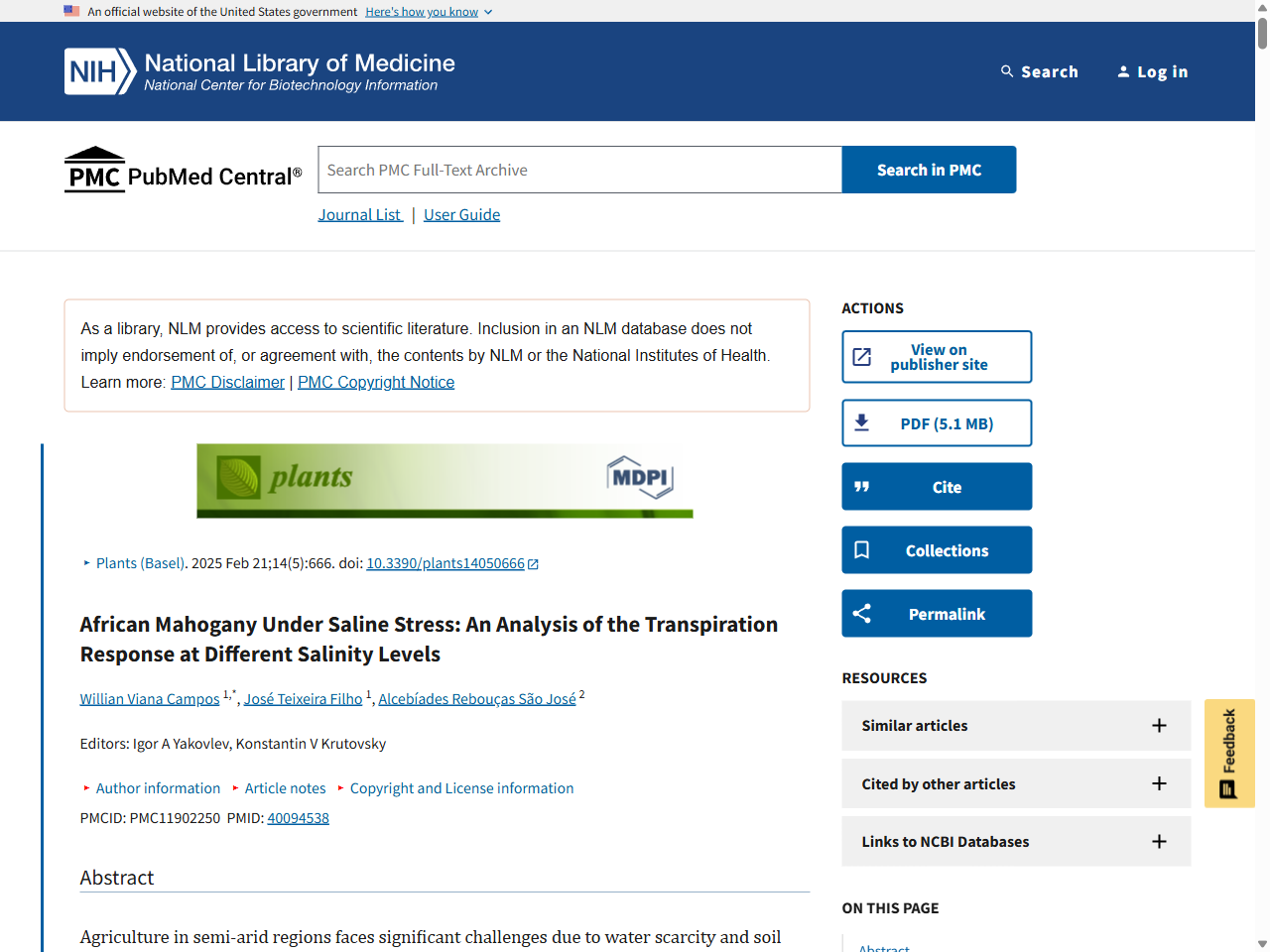Expand Links to NCBI Databases

point(1159,841)
